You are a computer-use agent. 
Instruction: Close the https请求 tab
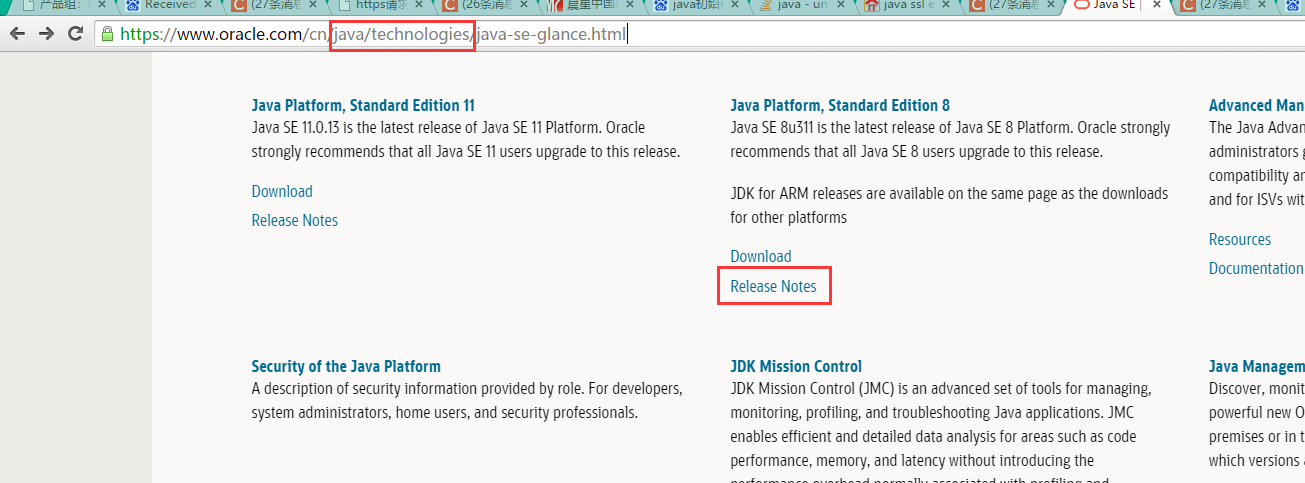(418, 5)
